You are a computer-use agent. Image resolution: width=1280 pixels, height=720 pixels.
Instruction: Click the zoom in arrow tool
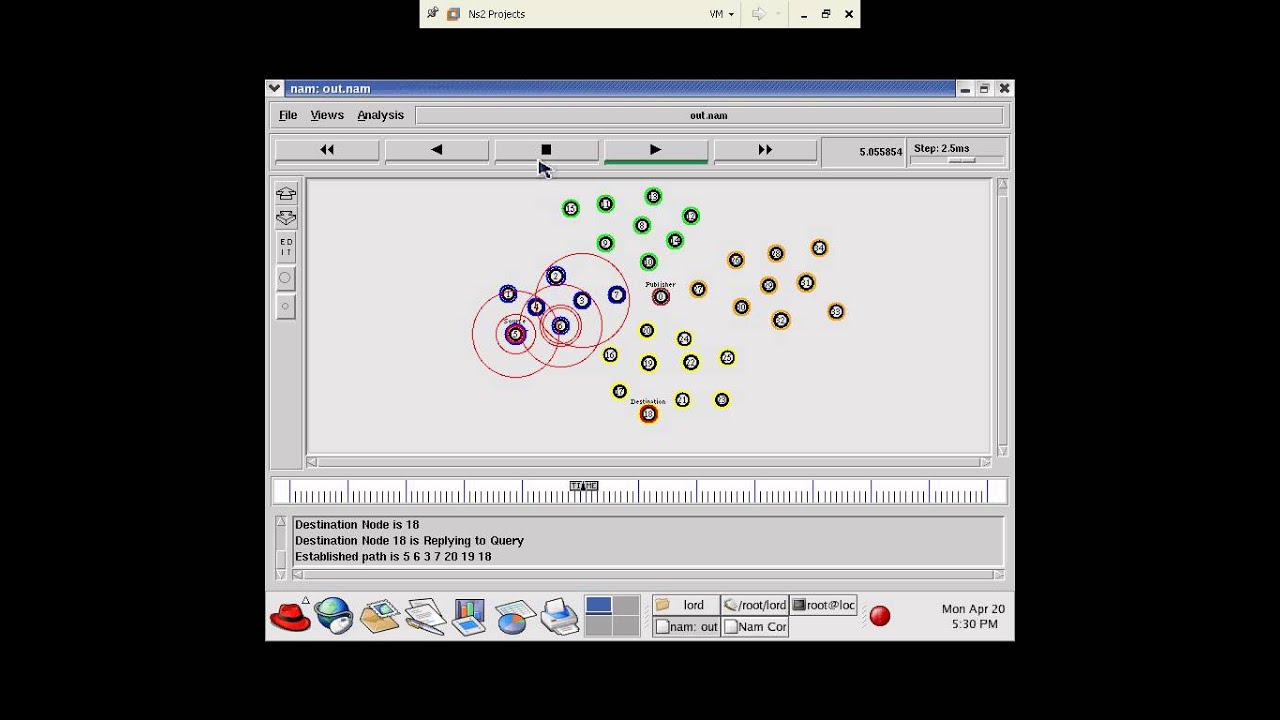[286, 194]
